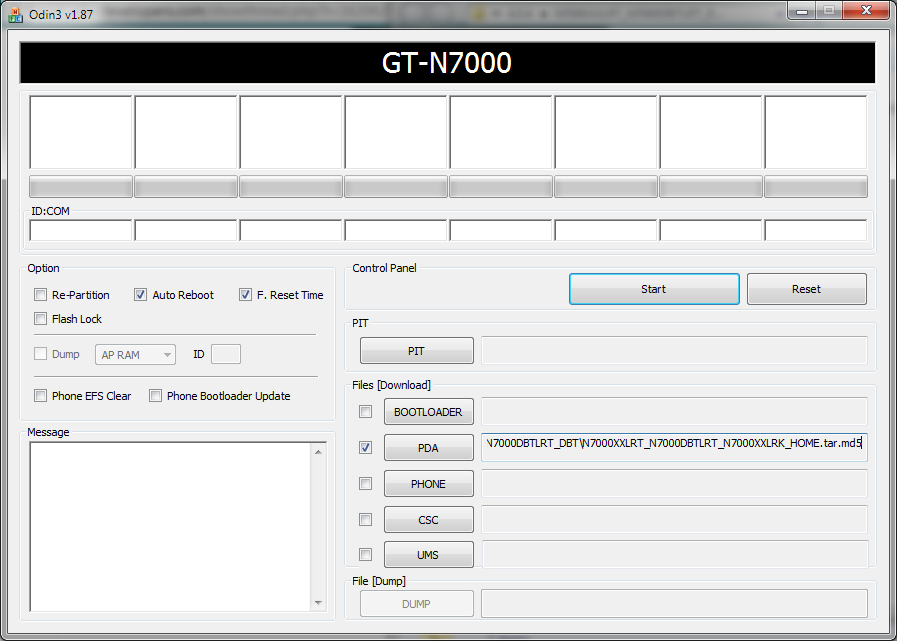The height and width of the screenshot is (641, 897).
Task: Click inside the Message log area
Action: click(x=171, y=527)
